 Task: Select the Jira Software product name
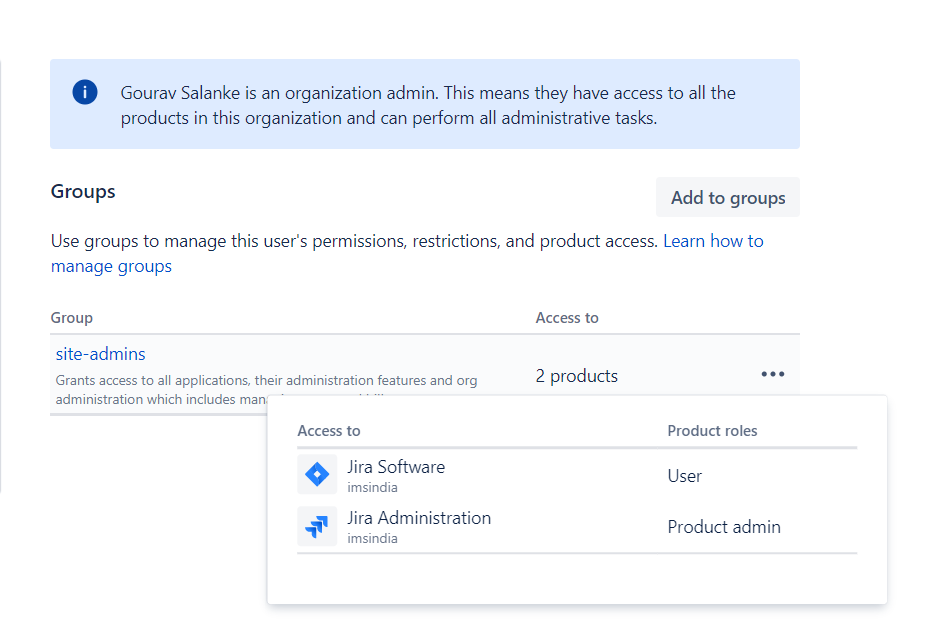coord(396,467)
